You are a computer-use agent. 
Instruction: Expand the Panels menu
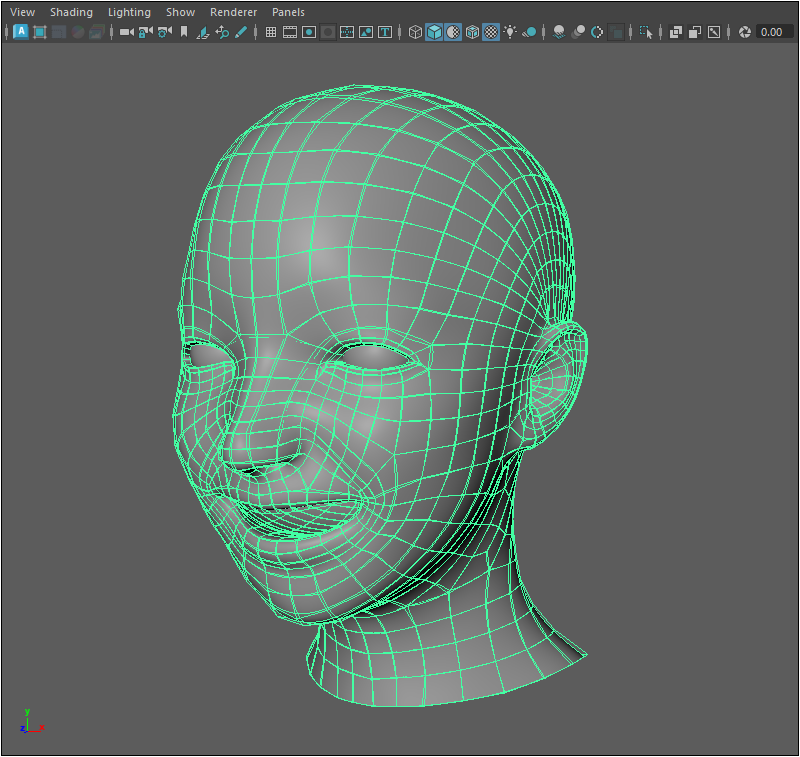(x=288, y=12)
